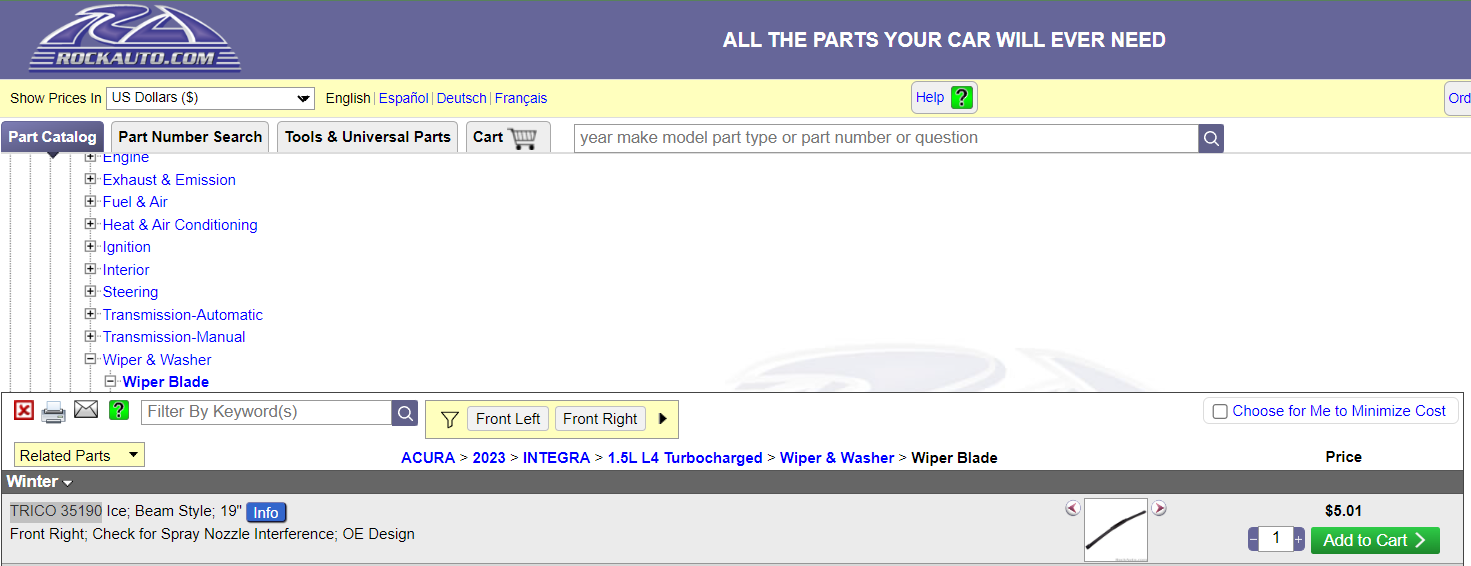This screenshot has width=1471, height=566.
Task: Open the Exhaust & Emission link
Action: 169,180
